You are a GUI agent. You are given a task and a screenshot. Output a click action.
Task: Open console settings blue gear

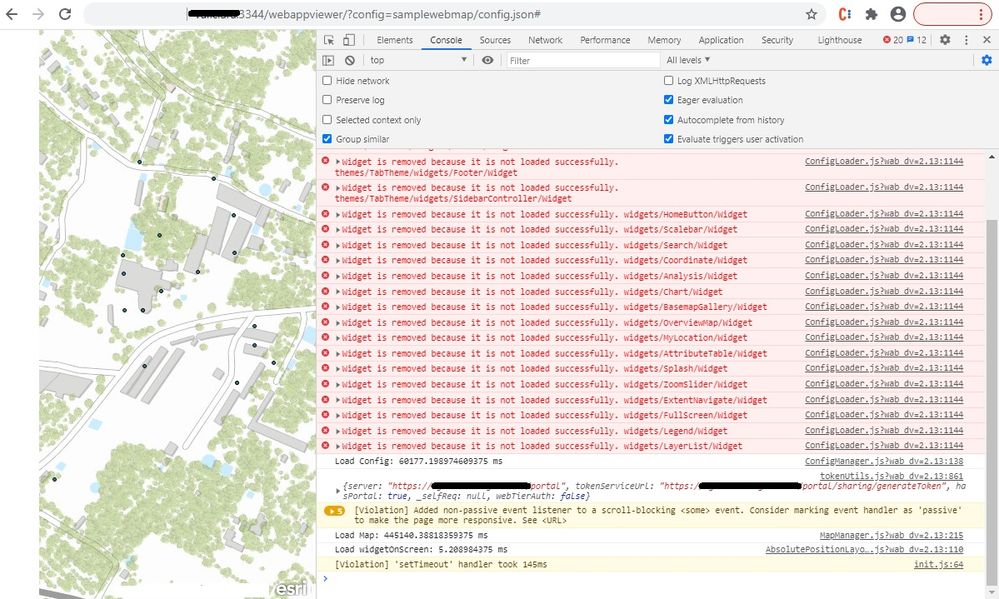tap(986, 60)
